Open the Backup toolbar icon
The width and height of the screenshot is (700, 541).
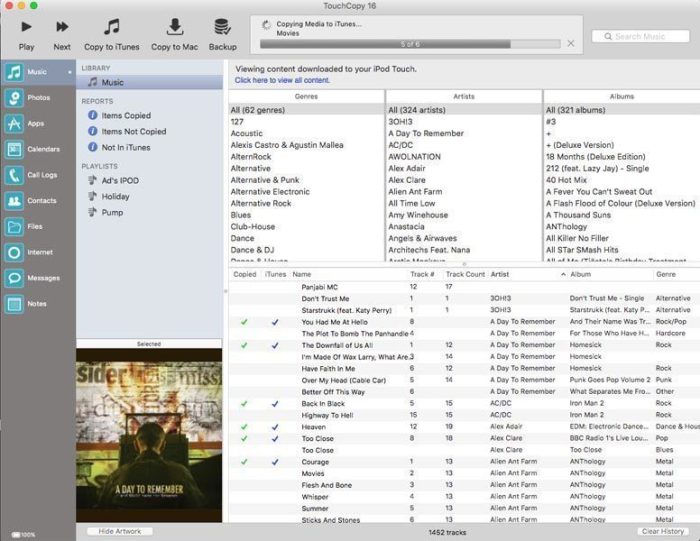pyautogui.click(x=223, y=28)
